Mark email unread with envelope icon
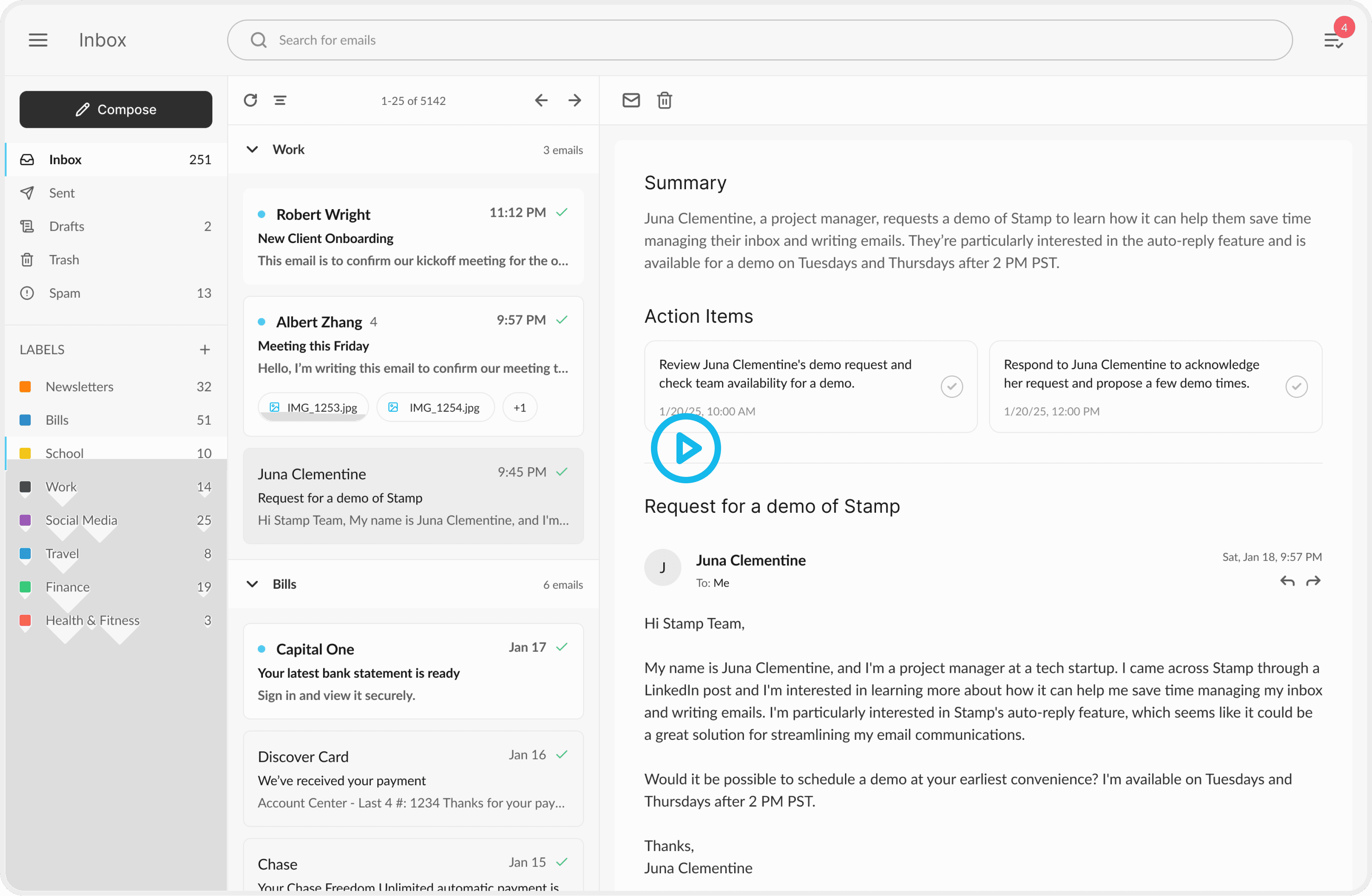 (631, 100)
